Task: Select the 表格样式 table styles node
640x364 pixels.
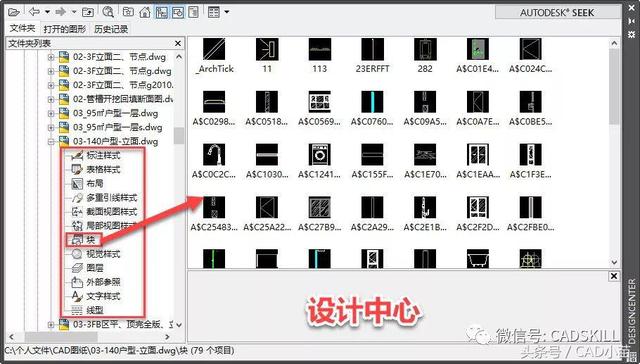Action: pyautogui.click(x=103, y=169)
